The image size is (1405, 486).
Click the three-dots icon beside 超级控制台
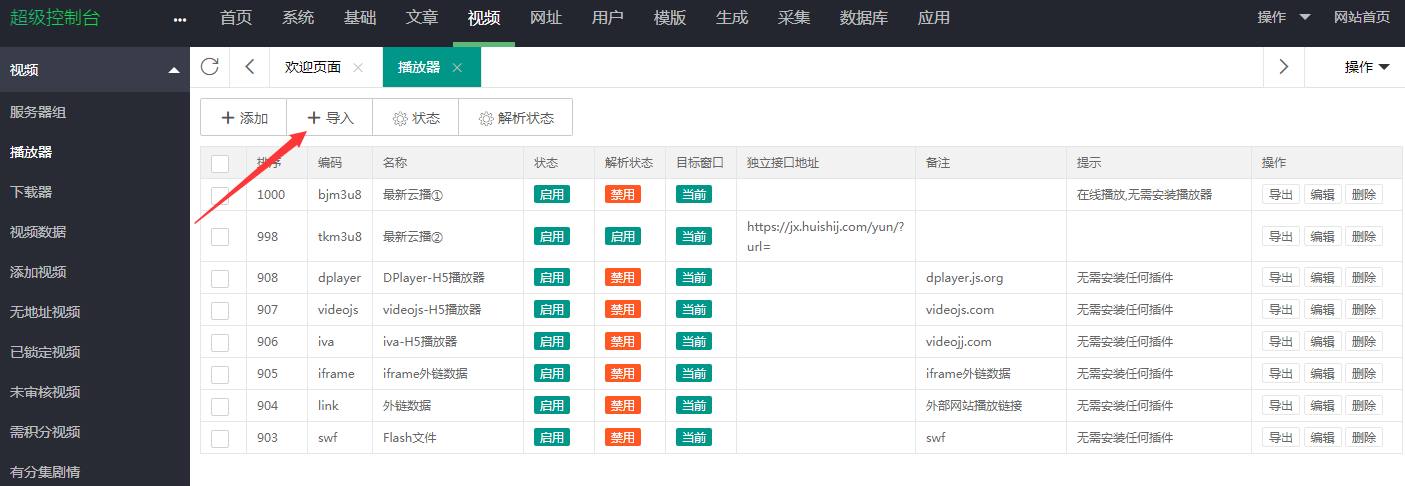point(180,19)
